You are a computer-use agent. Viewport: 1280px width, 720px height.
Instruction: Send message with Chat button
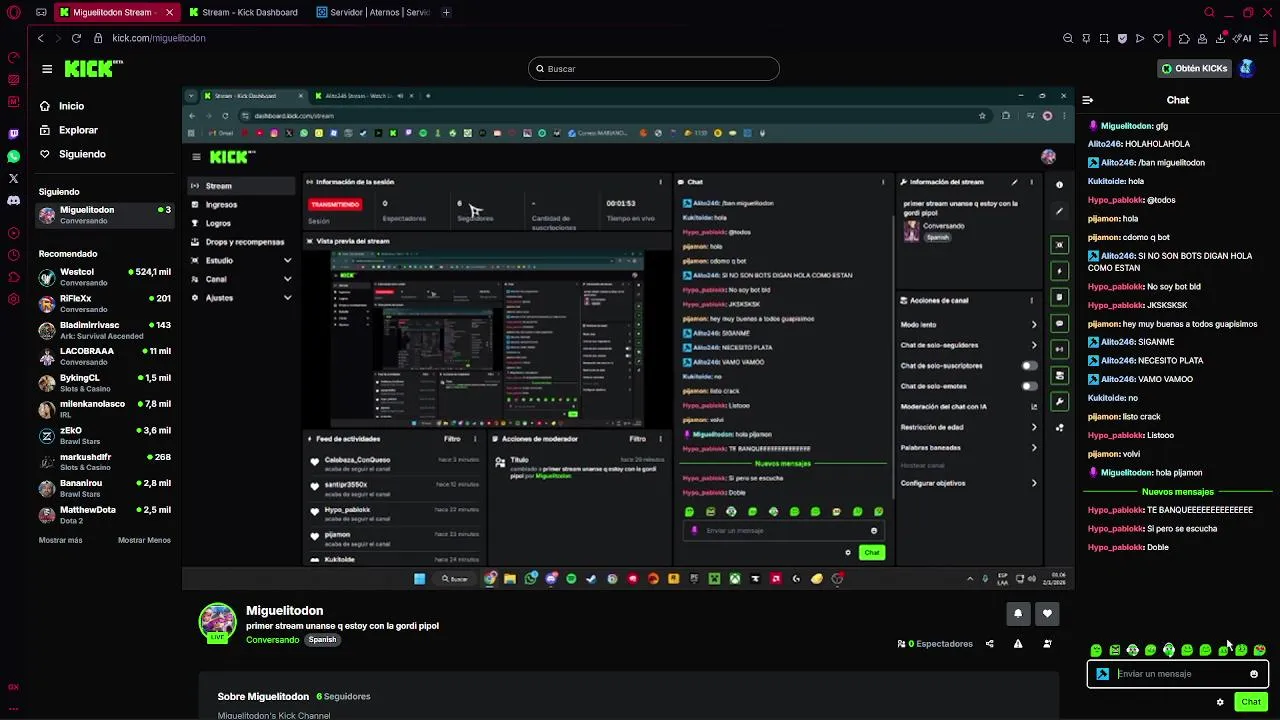1251,702
